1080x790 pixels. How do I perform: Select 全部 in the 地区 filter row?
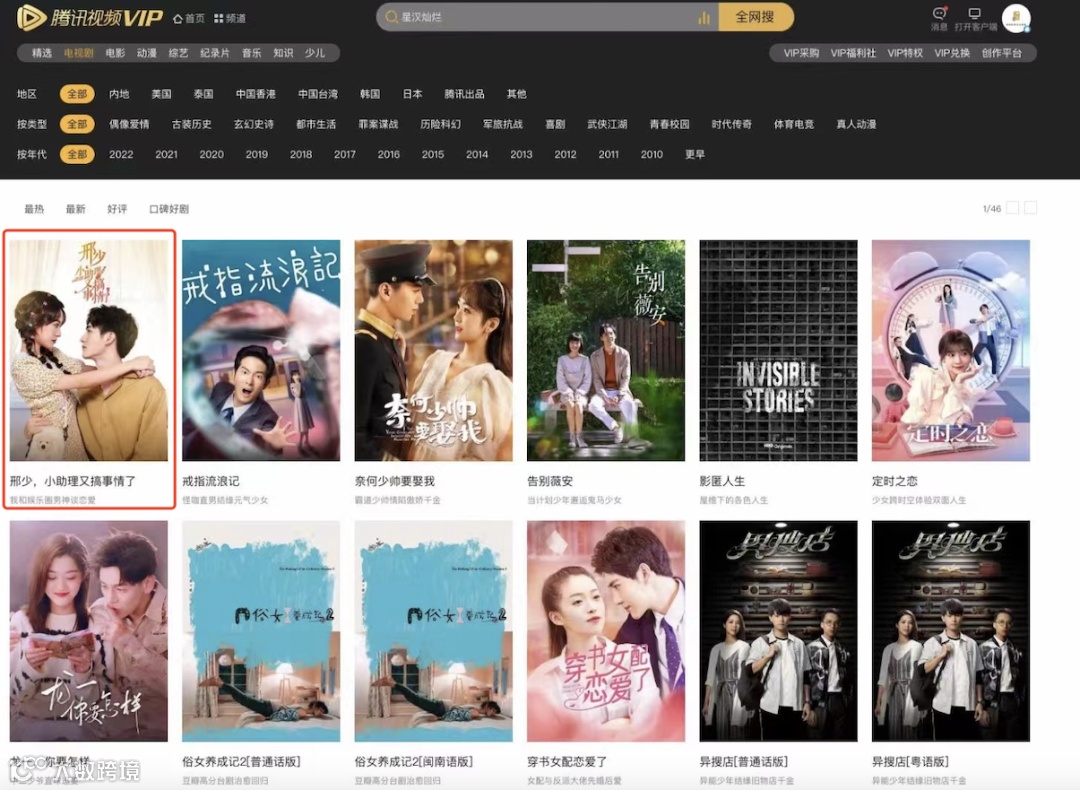[x=77, y=94]
